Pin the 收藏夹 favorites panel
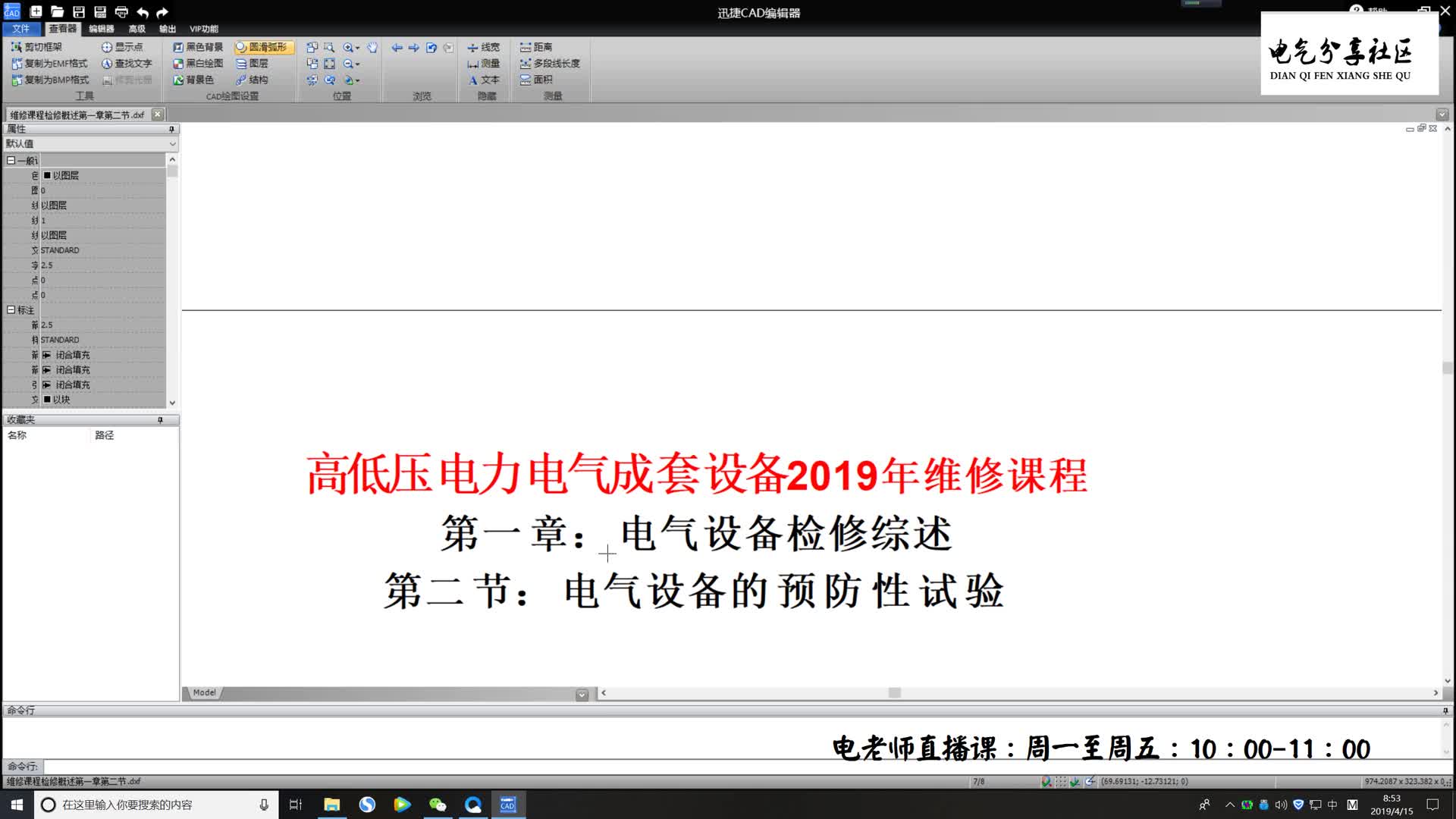Image resolution: width=1456 pixels, height=819 pixels. tap(160, 419)
